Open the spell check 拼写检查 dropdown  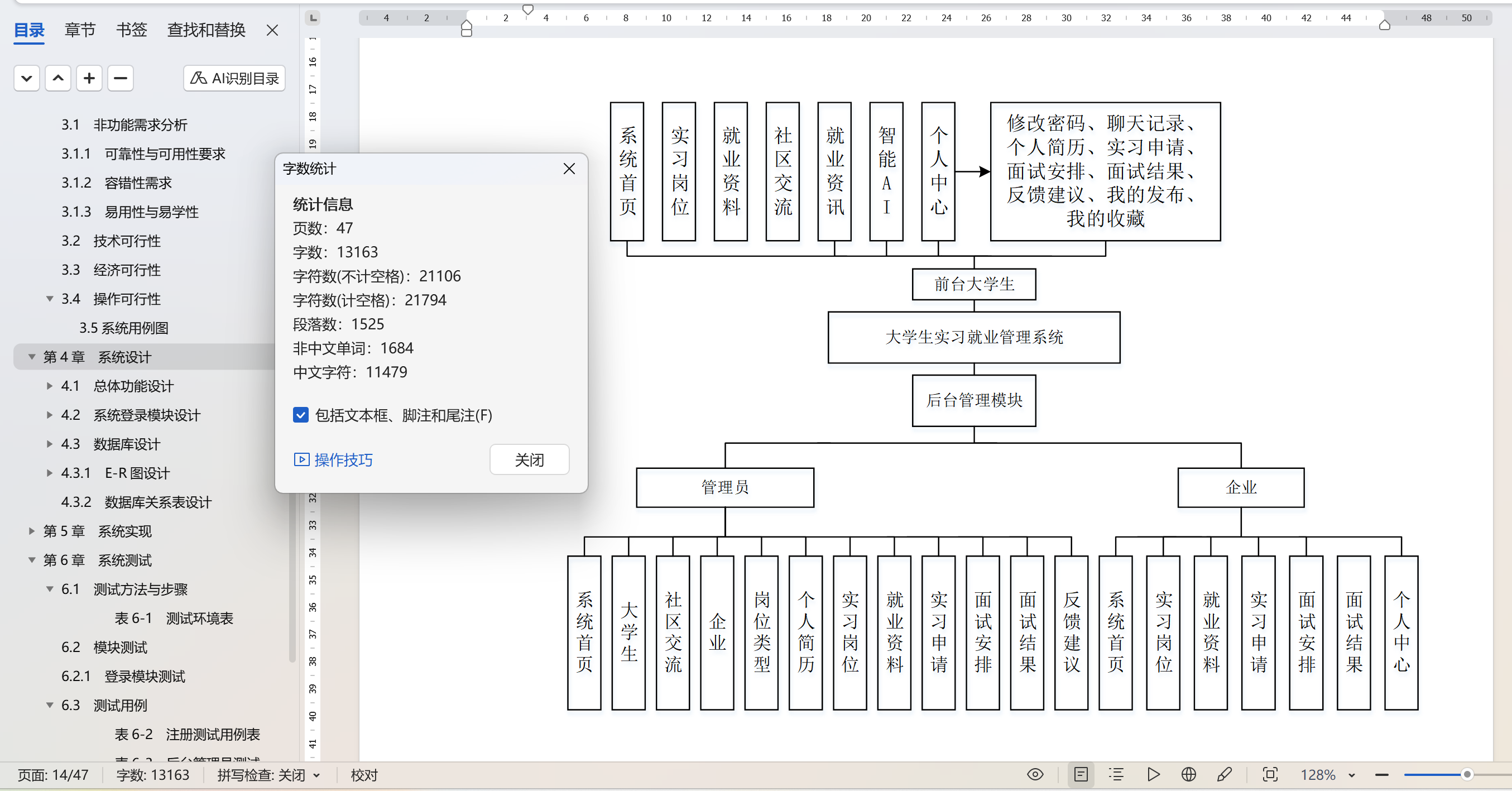317,775
